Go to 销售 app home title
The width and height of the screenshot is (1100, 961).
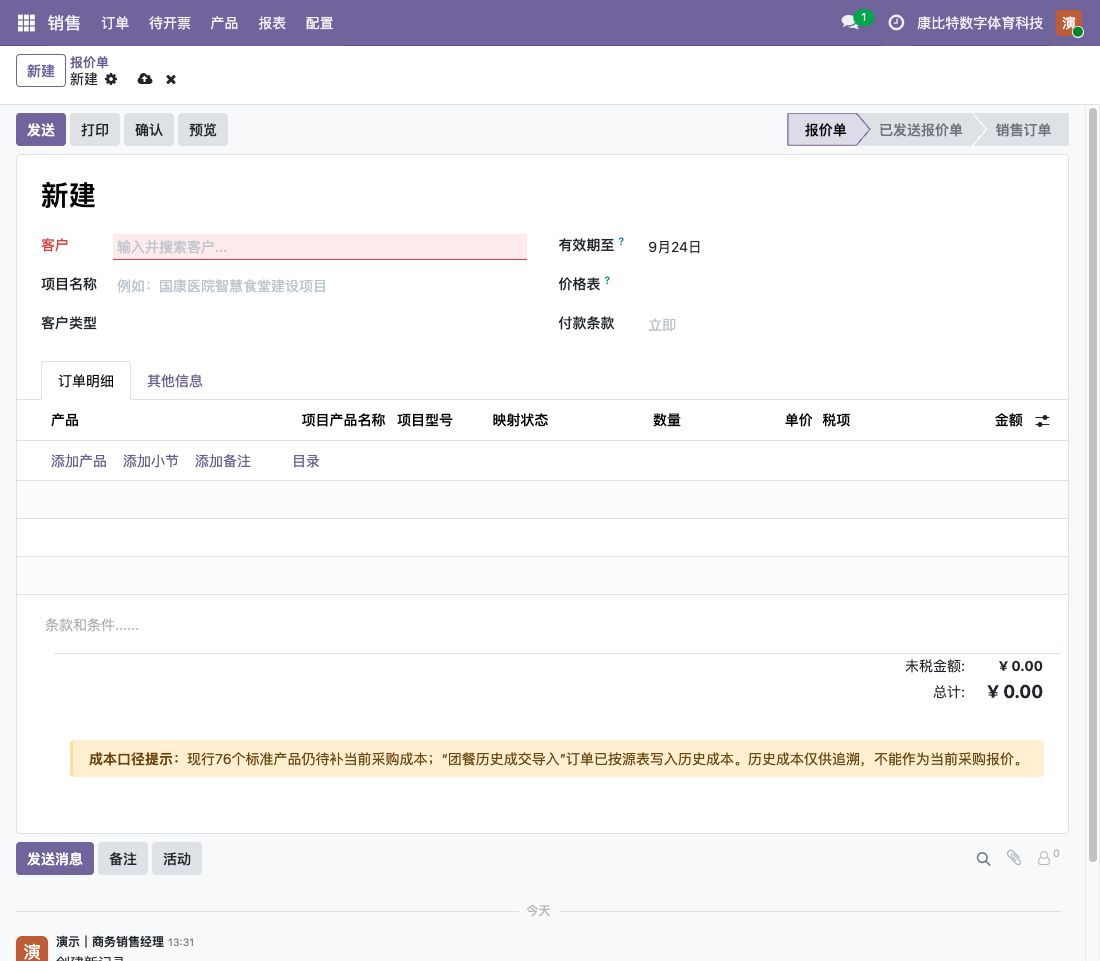click(x=64, y=23)
